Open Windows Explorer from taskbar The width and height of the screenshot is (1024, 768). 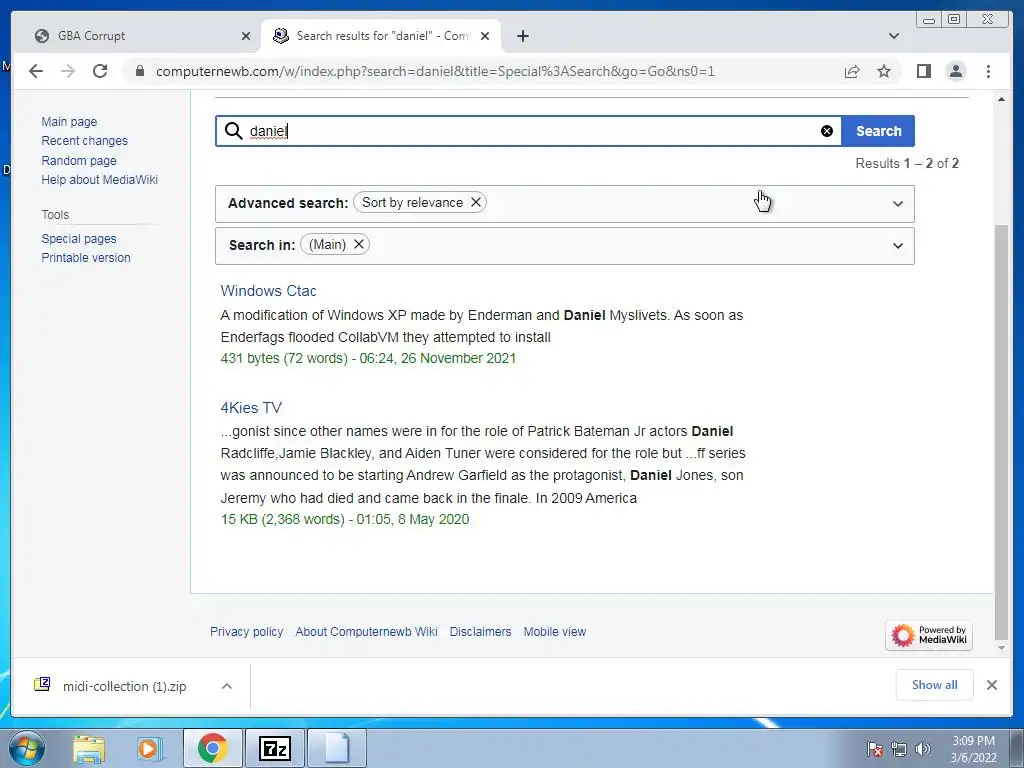click(x=88, y=748)
